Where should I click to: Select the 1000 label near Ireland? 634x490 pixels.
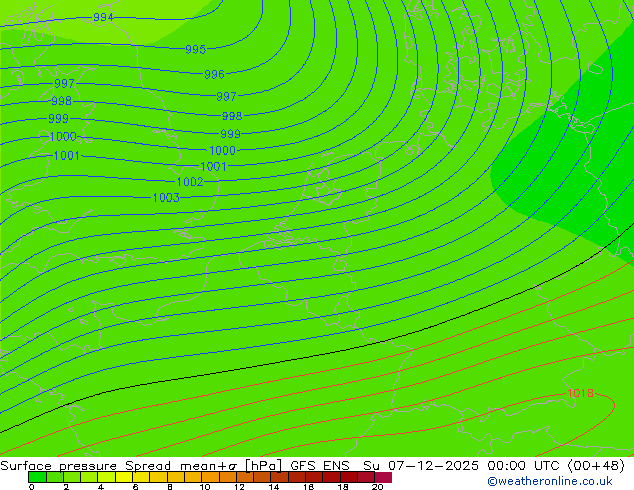63,137
